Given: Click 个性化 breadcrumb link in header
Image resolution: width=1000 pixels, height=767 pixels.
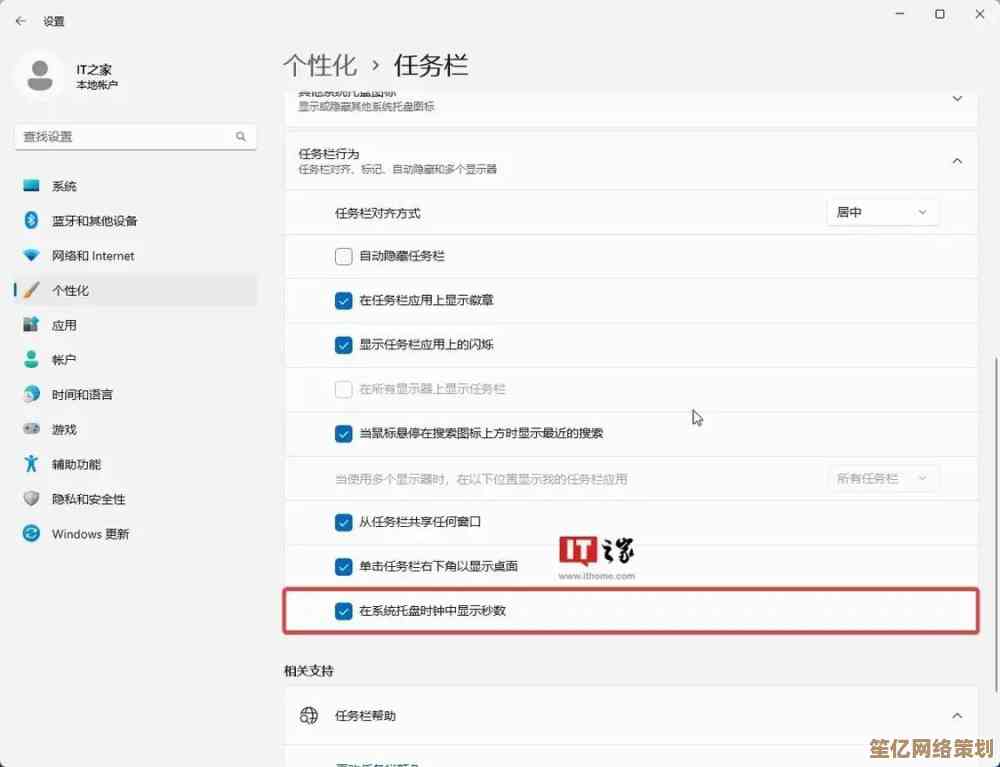Looking at the screenshot, I should pos(320,66).
